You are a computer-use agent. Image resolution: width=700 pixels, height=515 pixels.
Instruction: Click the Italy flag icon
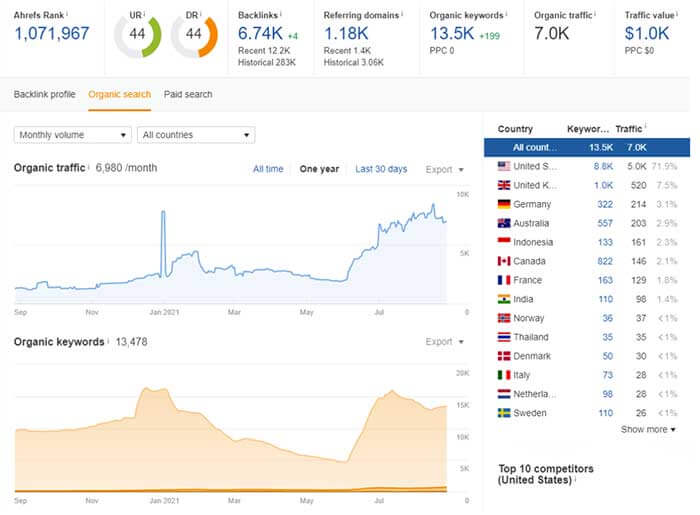click(x=504, y=375)
